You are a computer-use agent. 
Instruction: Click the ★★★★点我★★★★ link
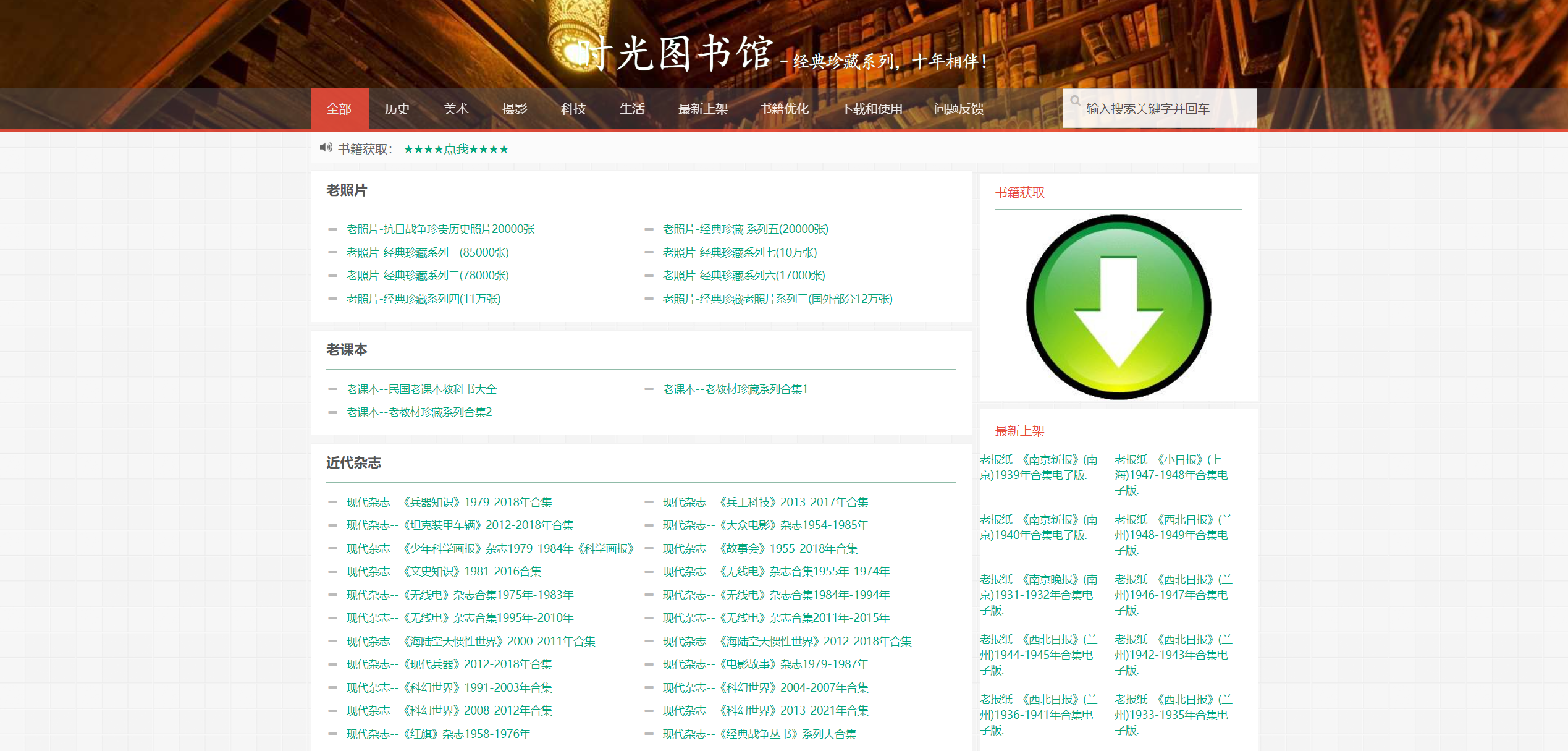tap(455, 148)
